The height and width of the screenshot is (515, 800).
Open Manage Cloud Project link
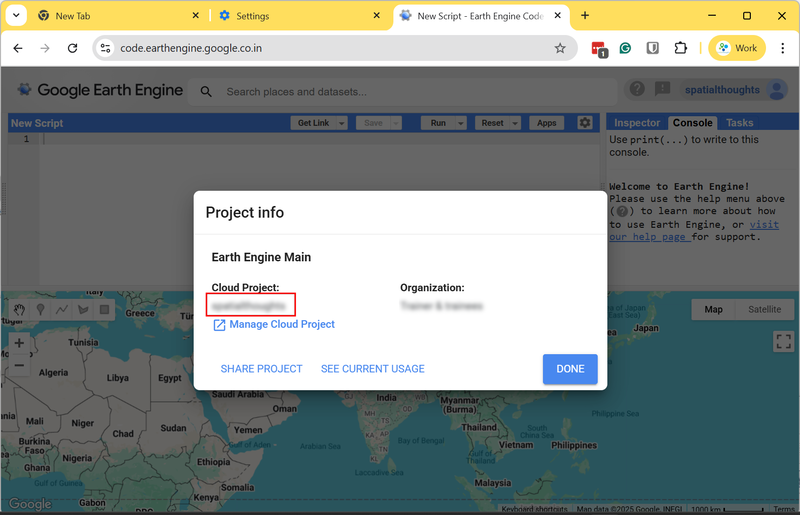click(274, 325)
